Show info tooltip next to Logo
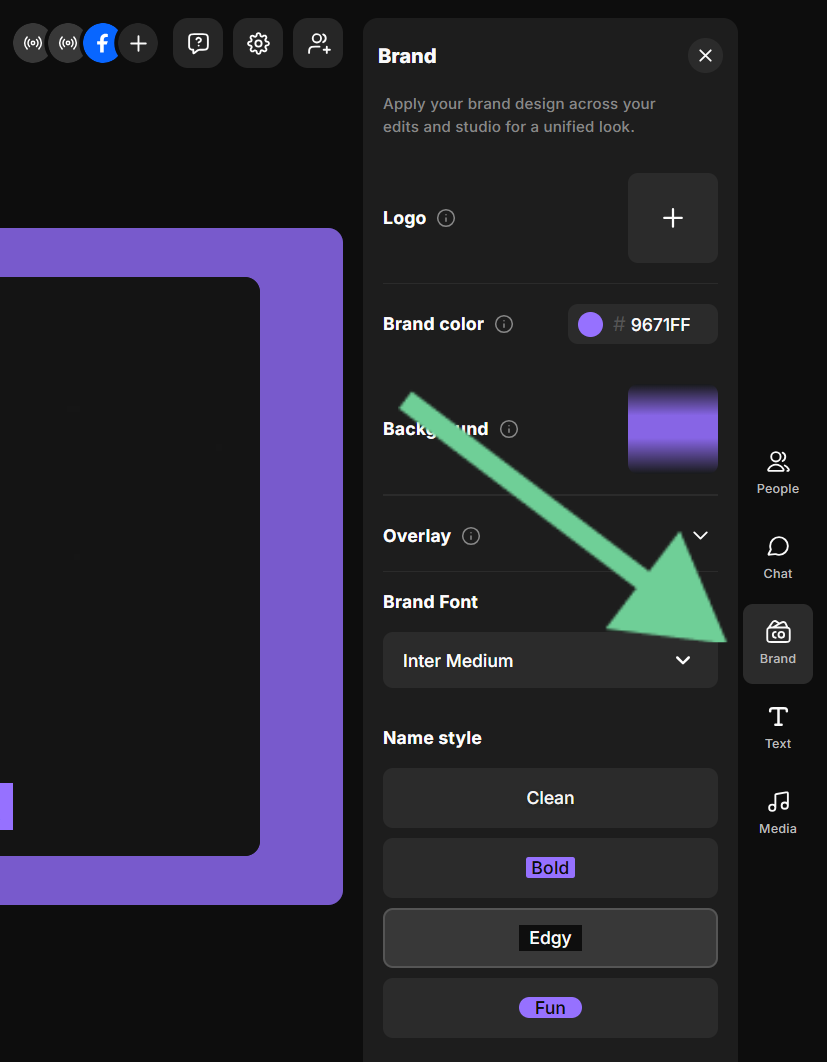 click(446, 218)
